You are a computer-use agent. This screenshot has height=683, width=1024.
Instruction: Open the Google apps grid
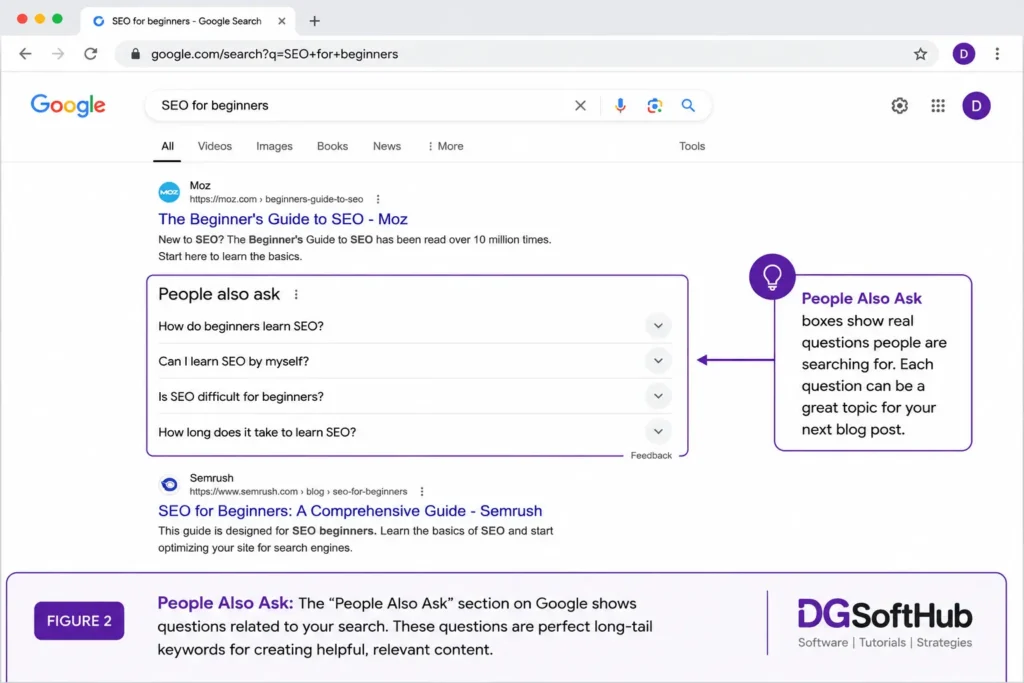click(x=938, y=105)
